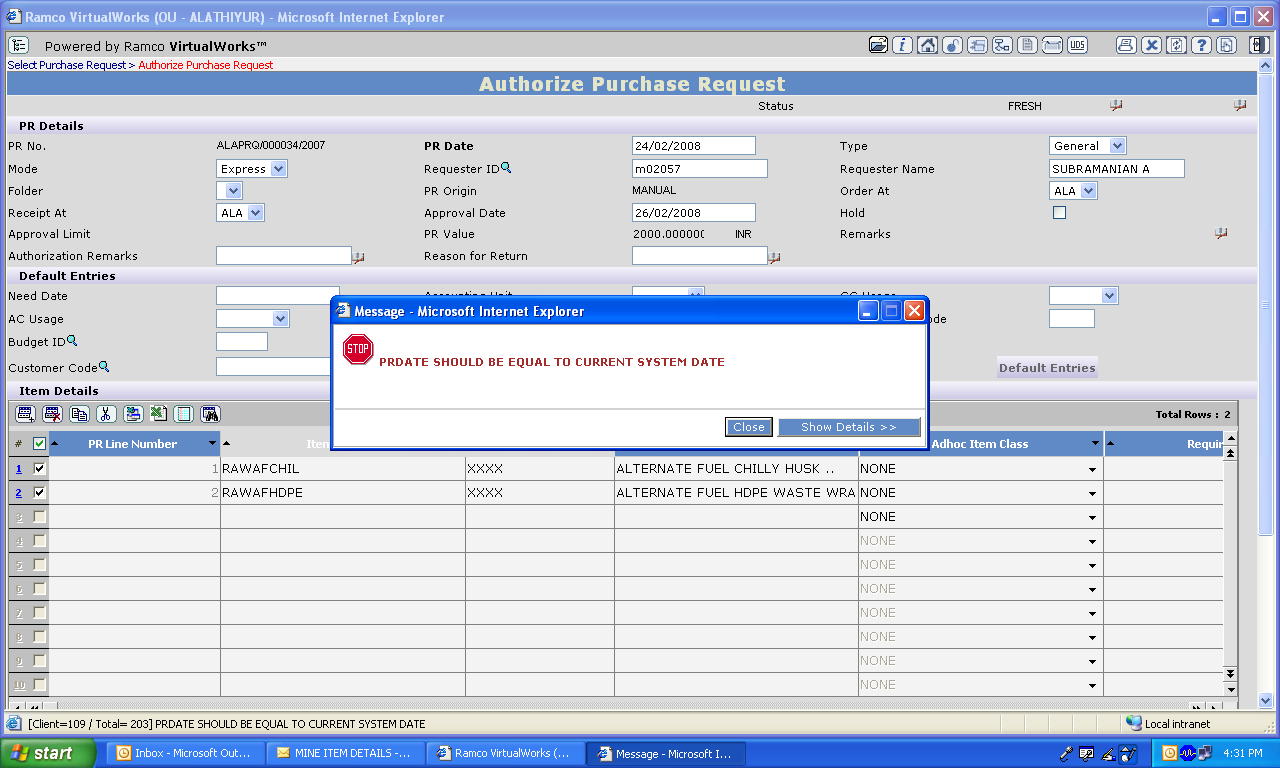This screenshot has height=768, width=1280.
Task: Click the open-folder icon in top toolbar
Action: (x=878, y=45)
